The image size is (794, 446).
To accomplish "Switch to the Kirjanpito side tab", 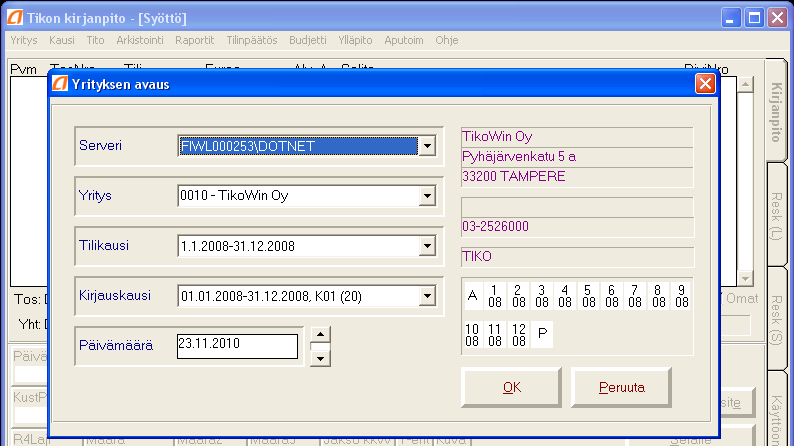I will pyautogui.click(x=777, y=111).
